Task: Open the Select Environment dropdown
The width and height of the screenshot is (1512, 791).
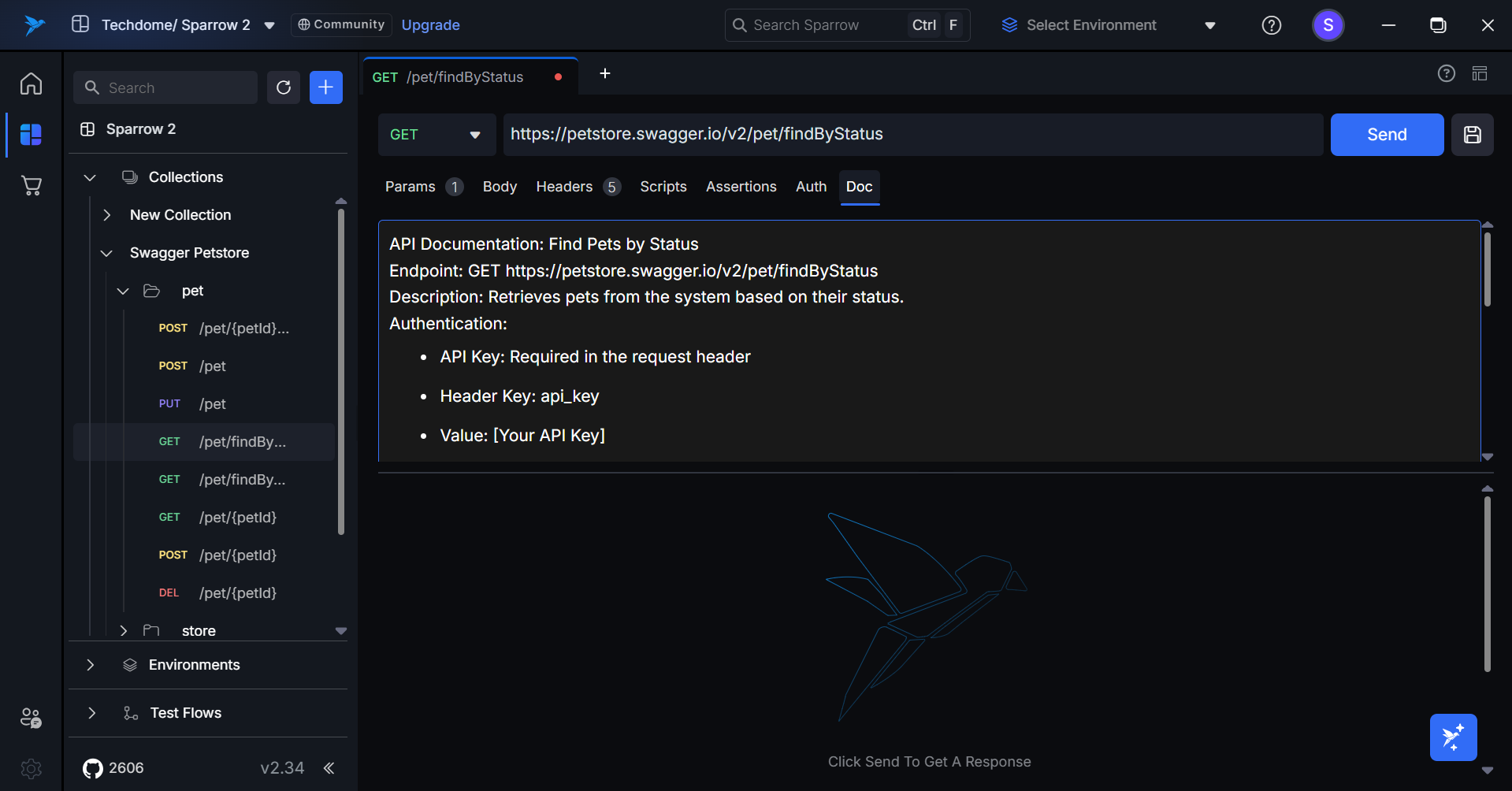Action: tap(1109, 25)
